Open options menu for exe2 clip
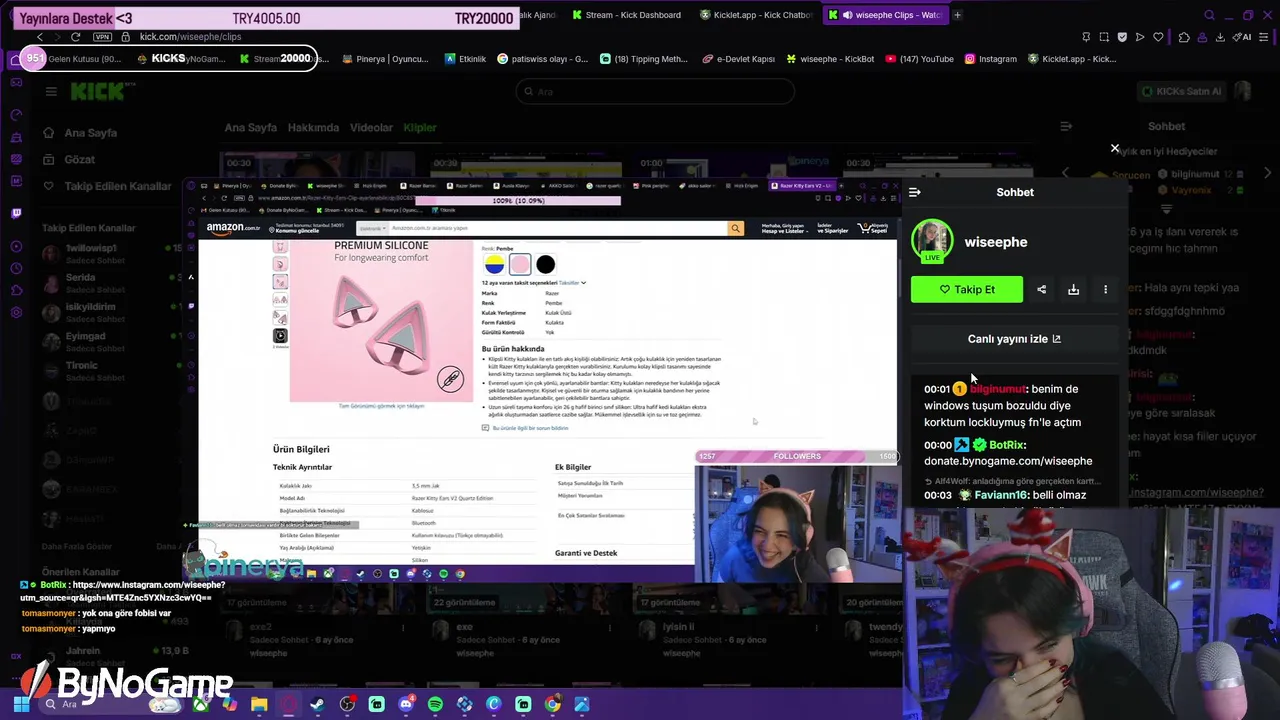Image resolution: width=1280 pixels, height=720 pixels. click(x=403, y=628)
